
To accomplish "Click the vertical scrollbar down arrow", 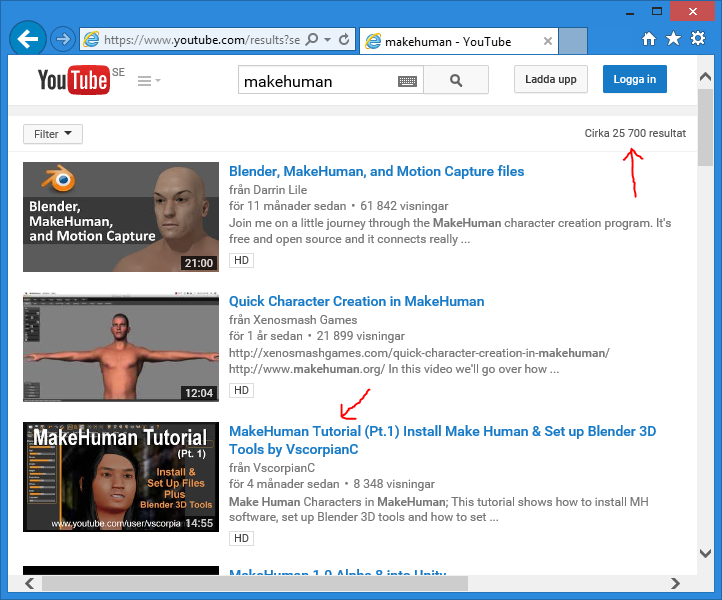I will tap(705, 553).
